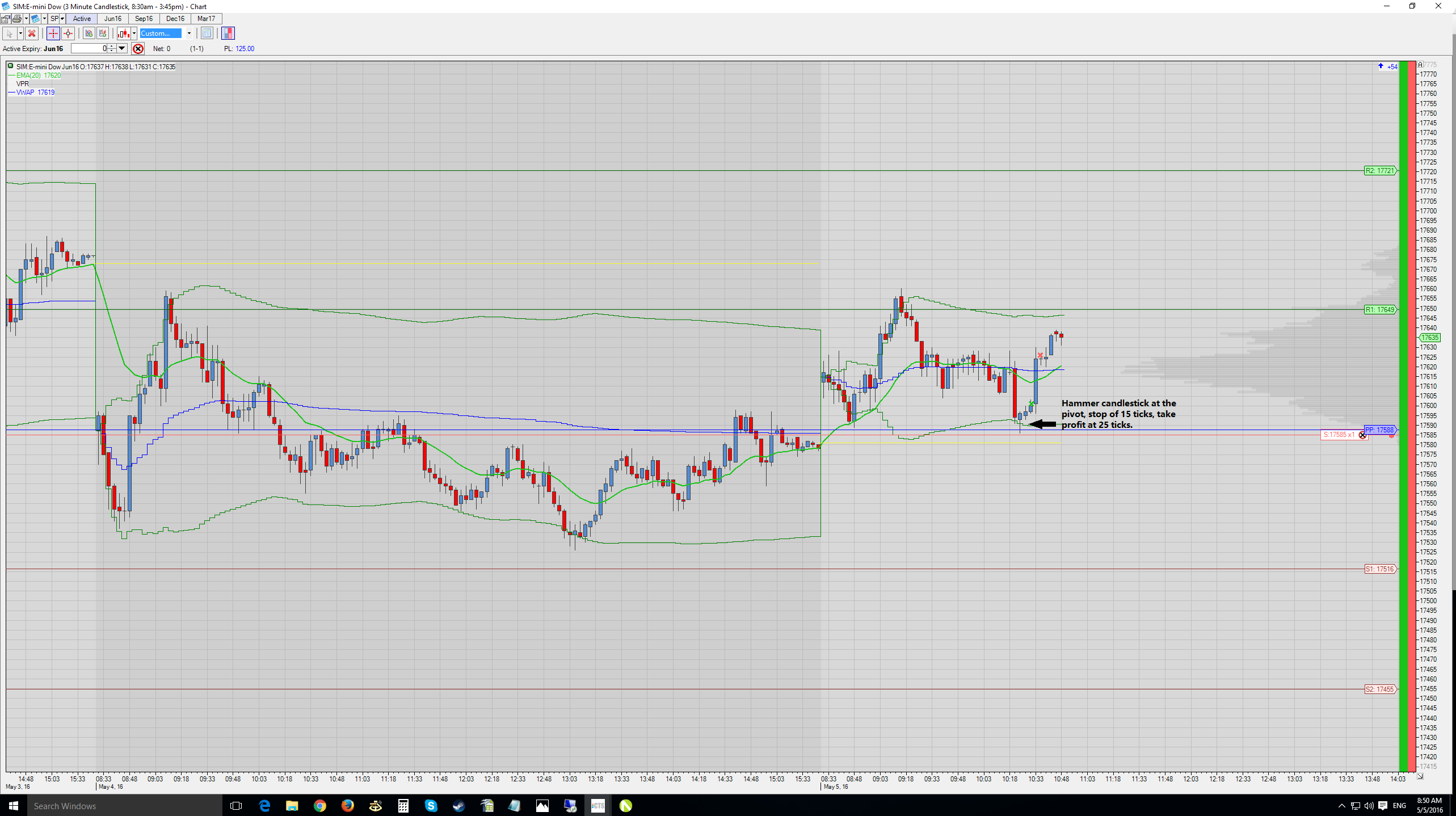Expand the chart window dropdown arrow
Viewport: 1456px width, 816px height.
pos(44,19)
